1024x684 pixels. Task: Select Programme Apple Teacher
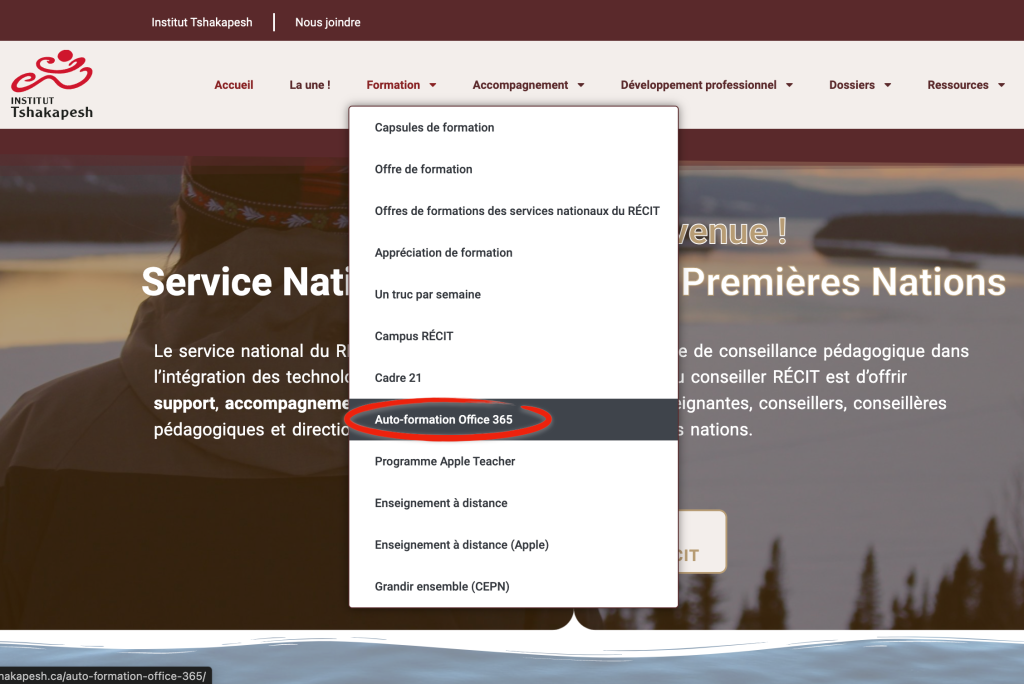click(444, 462)
